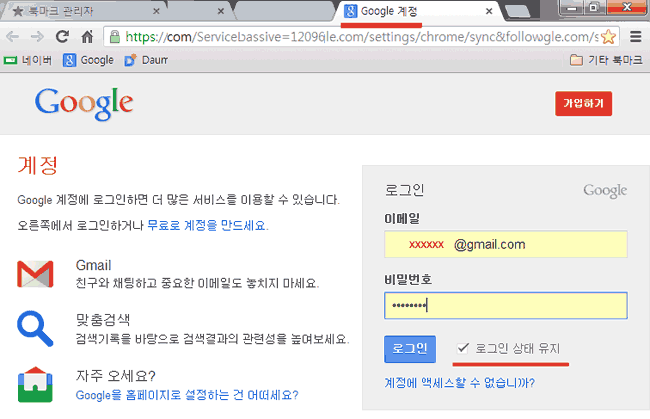This screenshot has height=419, width=650.
Task: Reload the page with refresh icon
Action: (62, 37)
